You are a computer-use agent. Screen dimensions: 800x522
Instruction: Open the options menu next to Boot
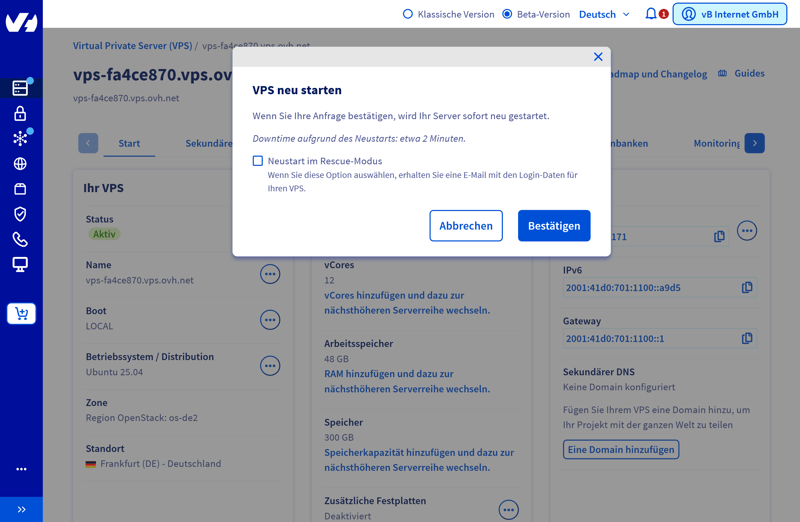pyautogui.click(x=270, y=320)
